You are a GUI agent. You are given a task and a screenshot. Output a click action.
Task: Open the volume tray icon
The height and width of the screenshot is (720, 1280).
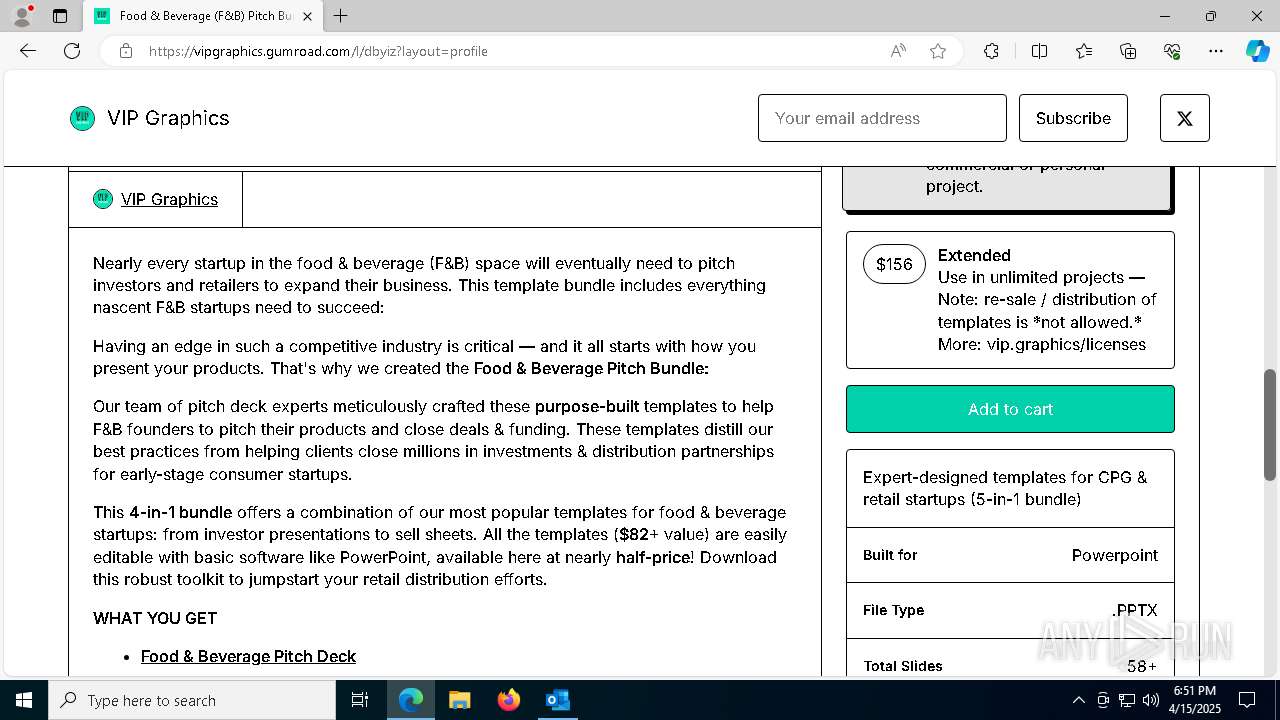tap(1150, 700)
